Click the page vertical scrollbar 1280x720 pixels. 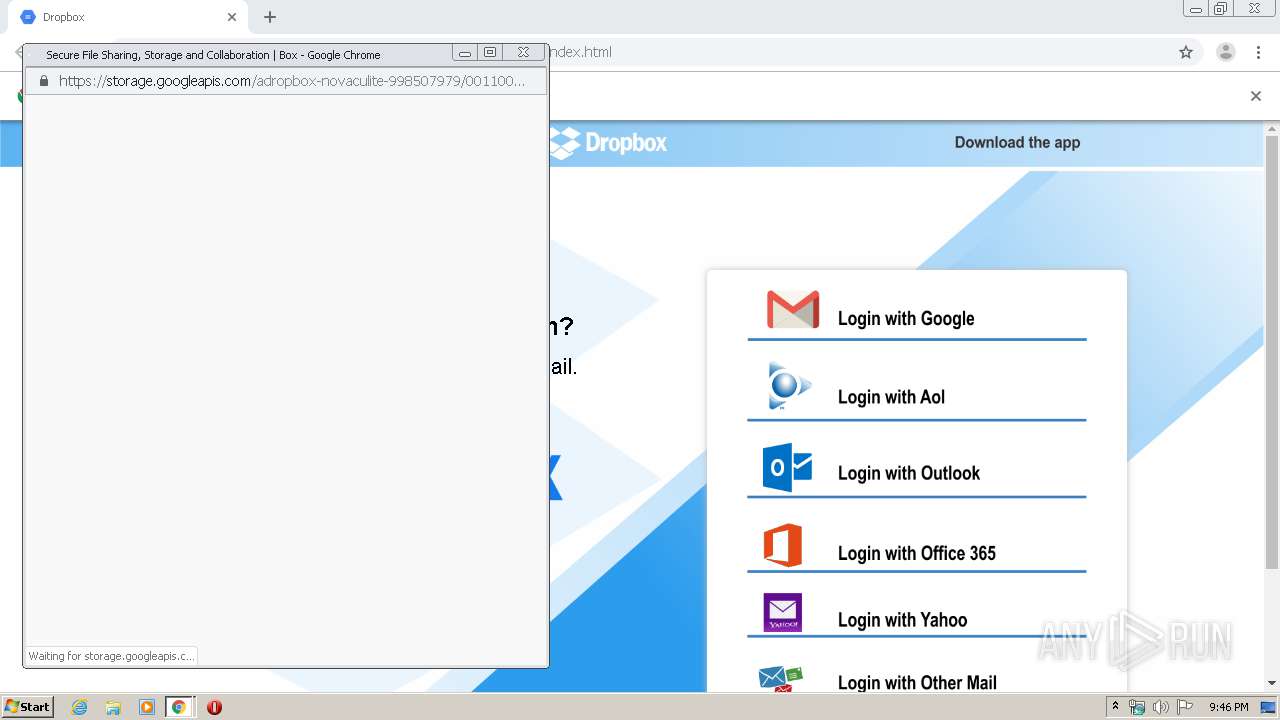coord(1272,350)
